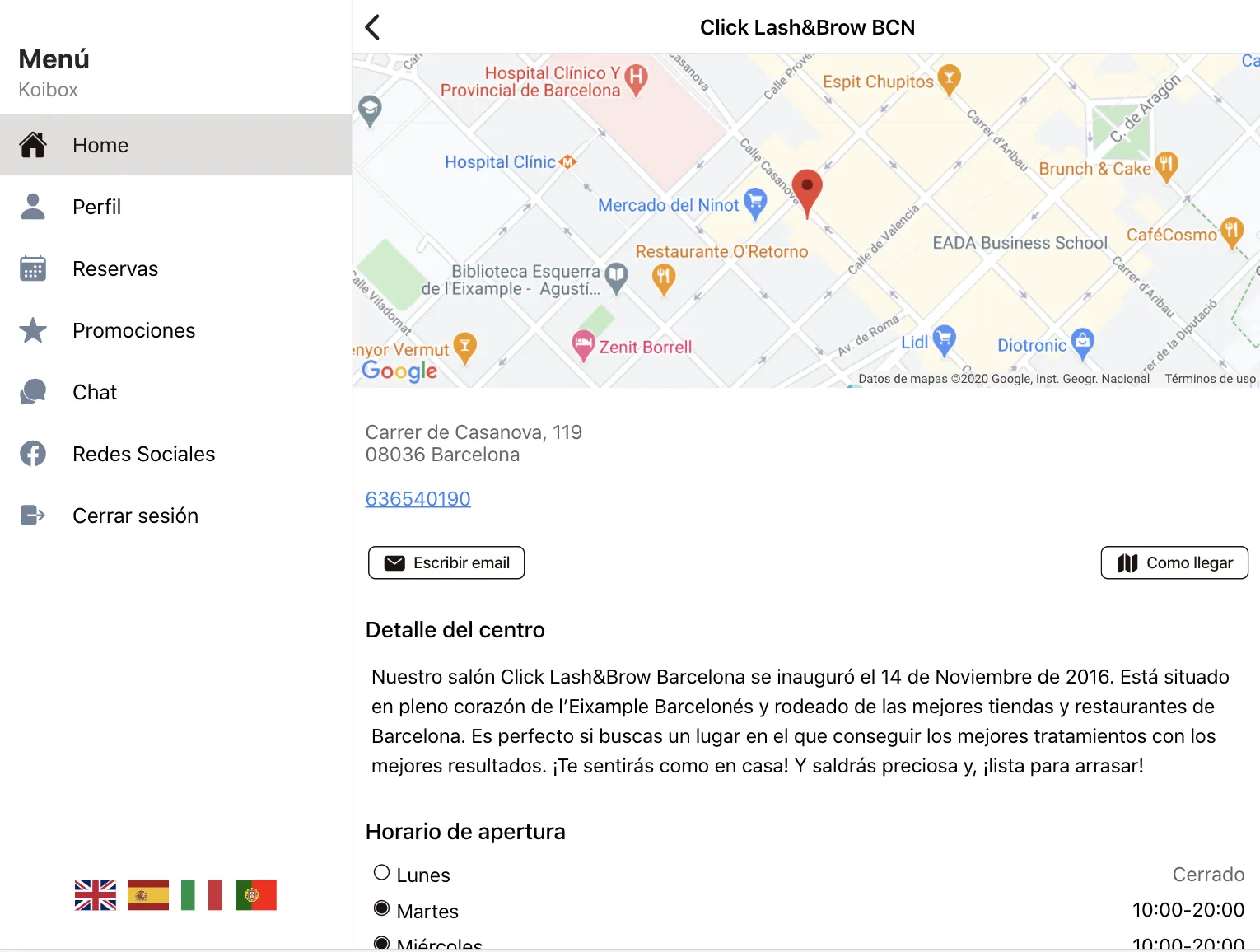The height and width of the screenshot is (952, 1260).
Task: Pick the Portuguese flag language
Action: pos(255,894)
